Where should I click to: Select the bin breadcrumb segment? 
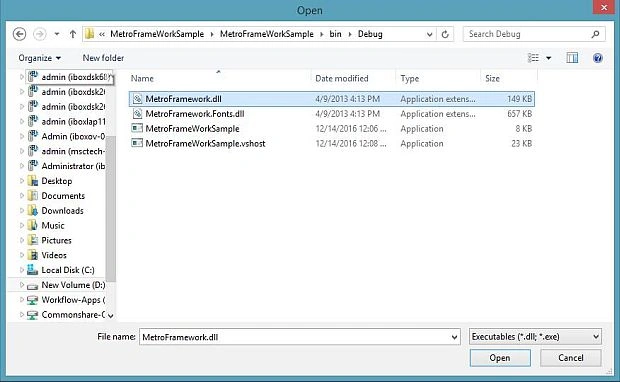click(x=335, y=34)
